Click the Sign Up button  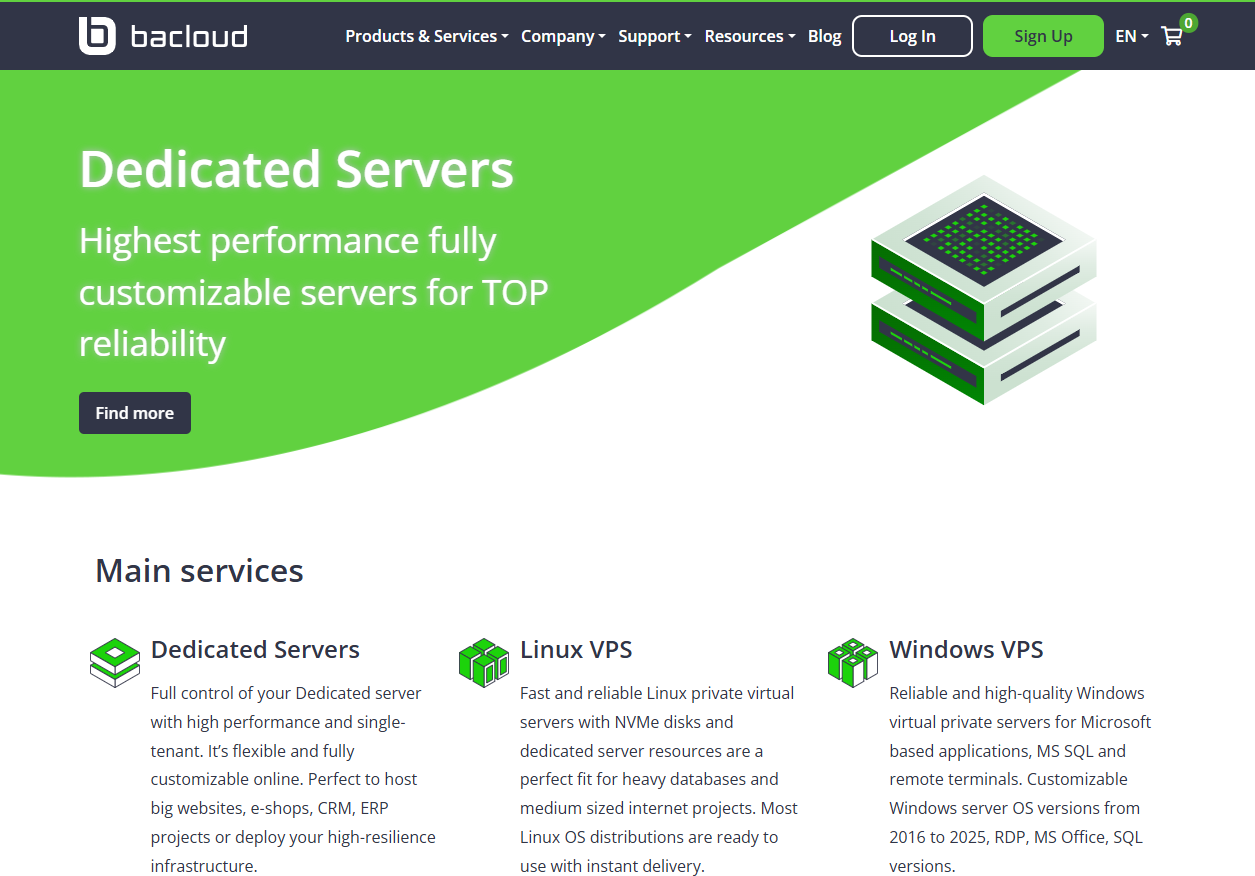point(1043,36)
